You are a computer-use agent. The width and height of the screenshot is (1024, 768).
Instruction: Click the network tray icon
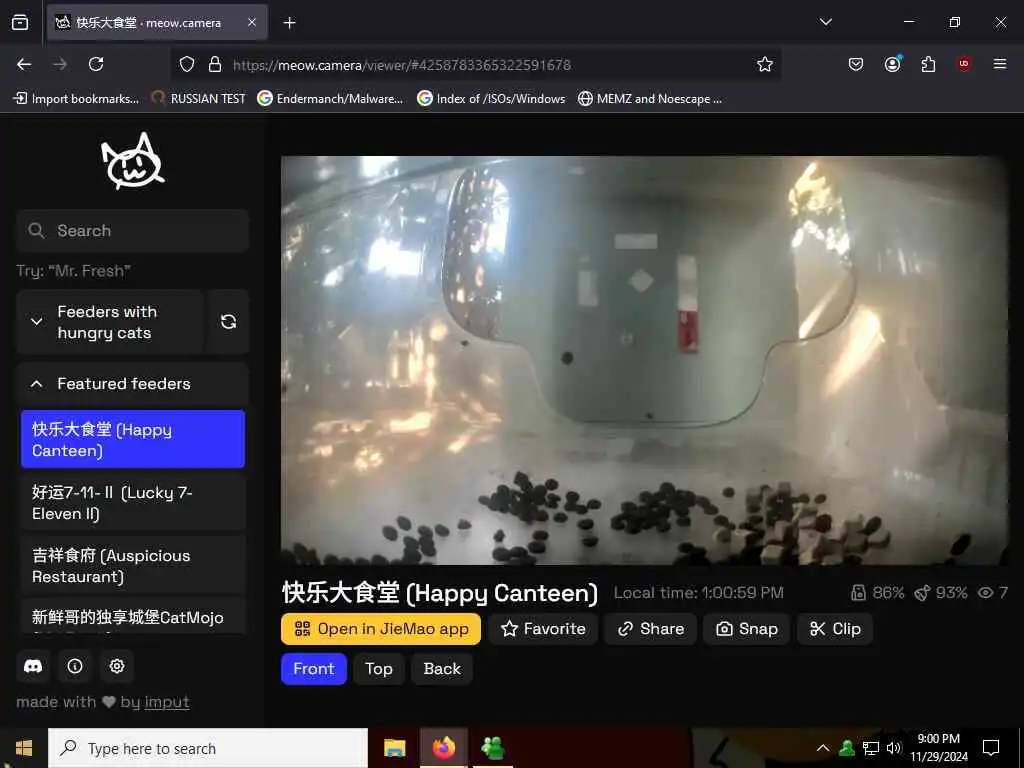[871, 748]
